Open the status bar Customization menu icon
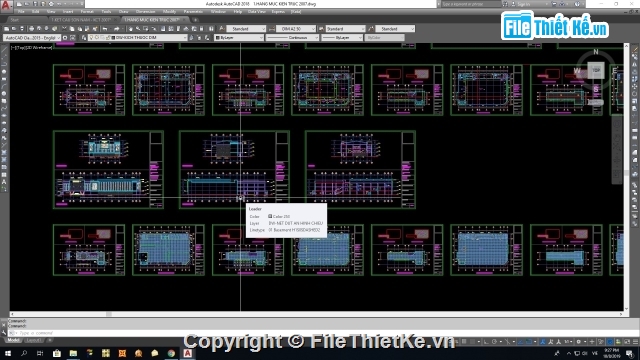Viewport: 640px width, 360px height. (635, 342)
